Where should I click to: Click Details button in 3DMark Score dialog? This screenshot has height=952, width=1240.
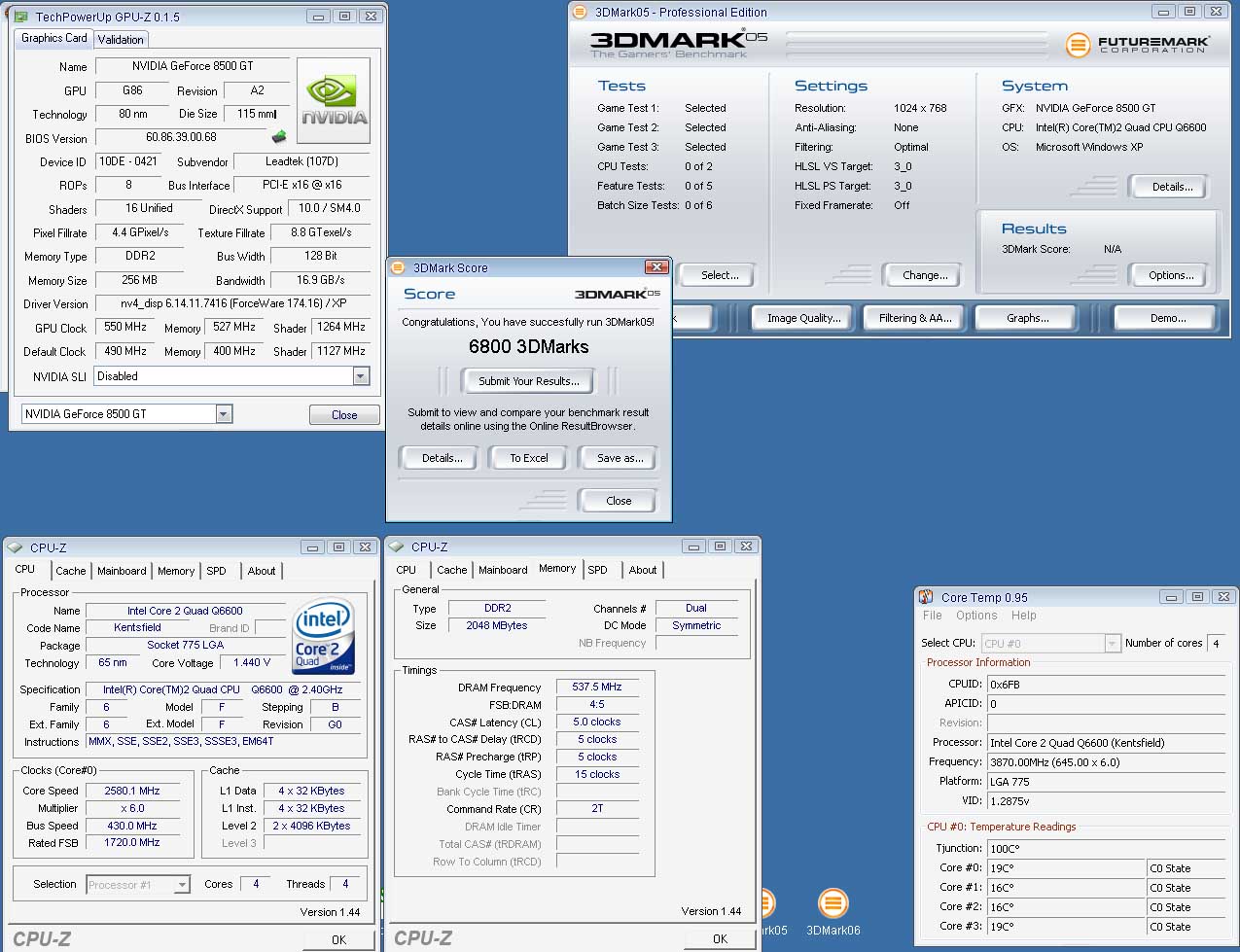click(x=442, y=458)
